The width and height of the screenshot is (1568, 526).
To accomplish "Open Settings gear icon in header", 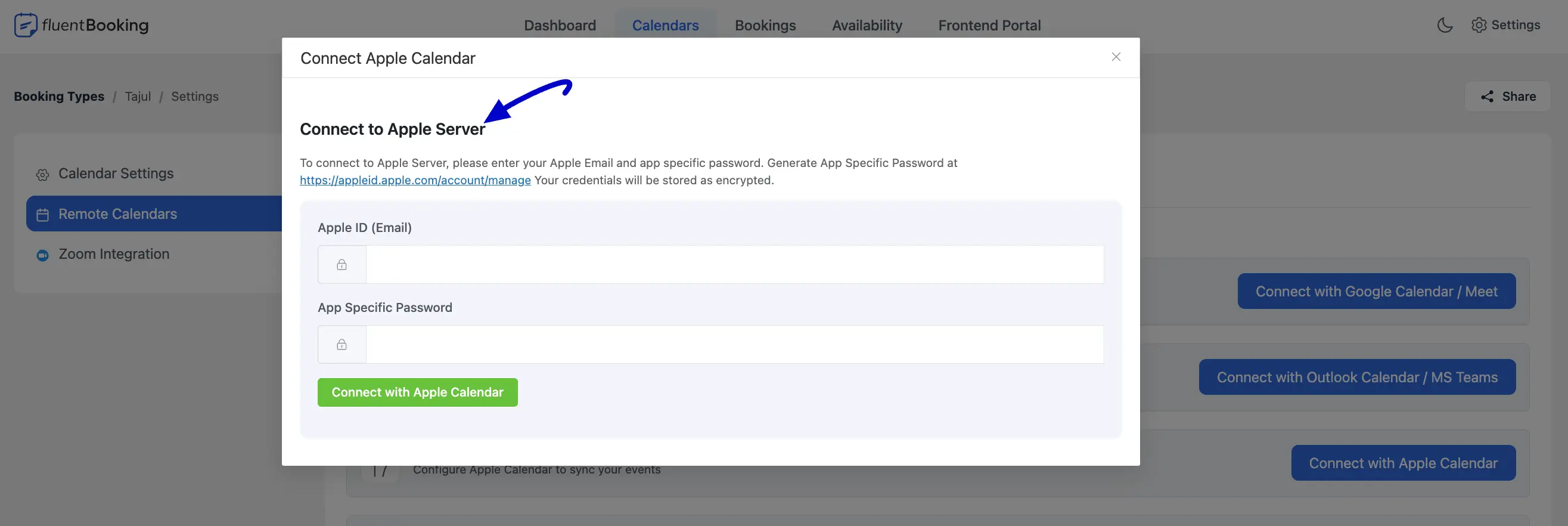I will (1479, 25).
